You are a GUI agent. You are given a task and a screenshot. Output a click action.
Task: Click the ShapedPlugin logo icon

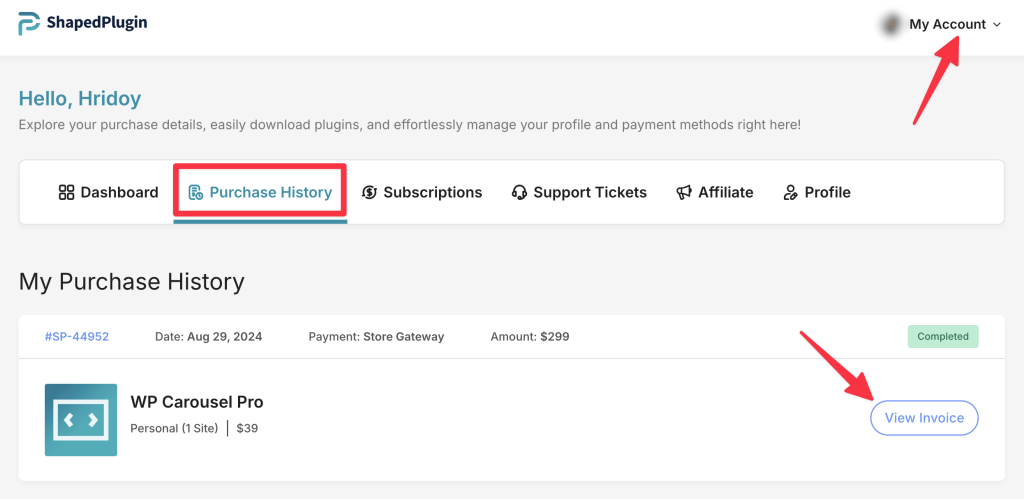pyautogui.click(x=29, y=24)
